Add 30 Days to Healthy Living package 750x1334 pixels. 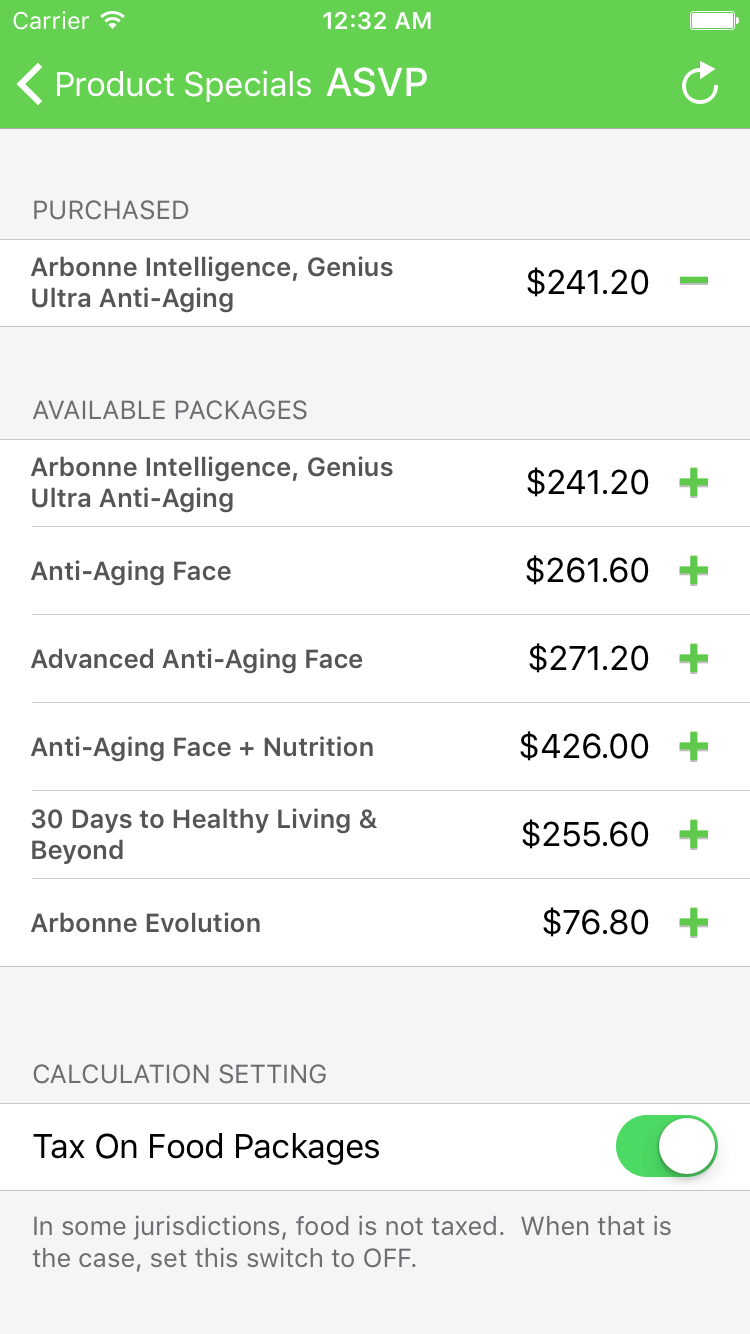[693, 835]
